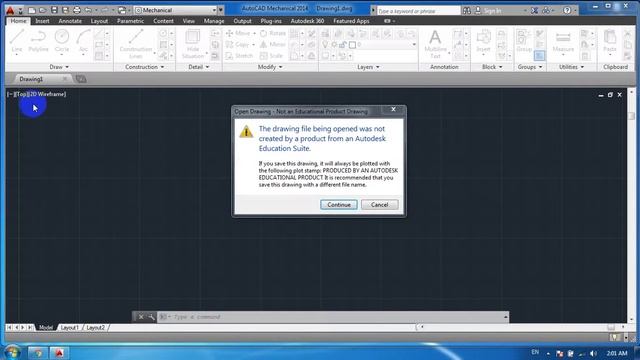Open the Parametric ribbon tab

pyautogui.click(x=131, y=21)
